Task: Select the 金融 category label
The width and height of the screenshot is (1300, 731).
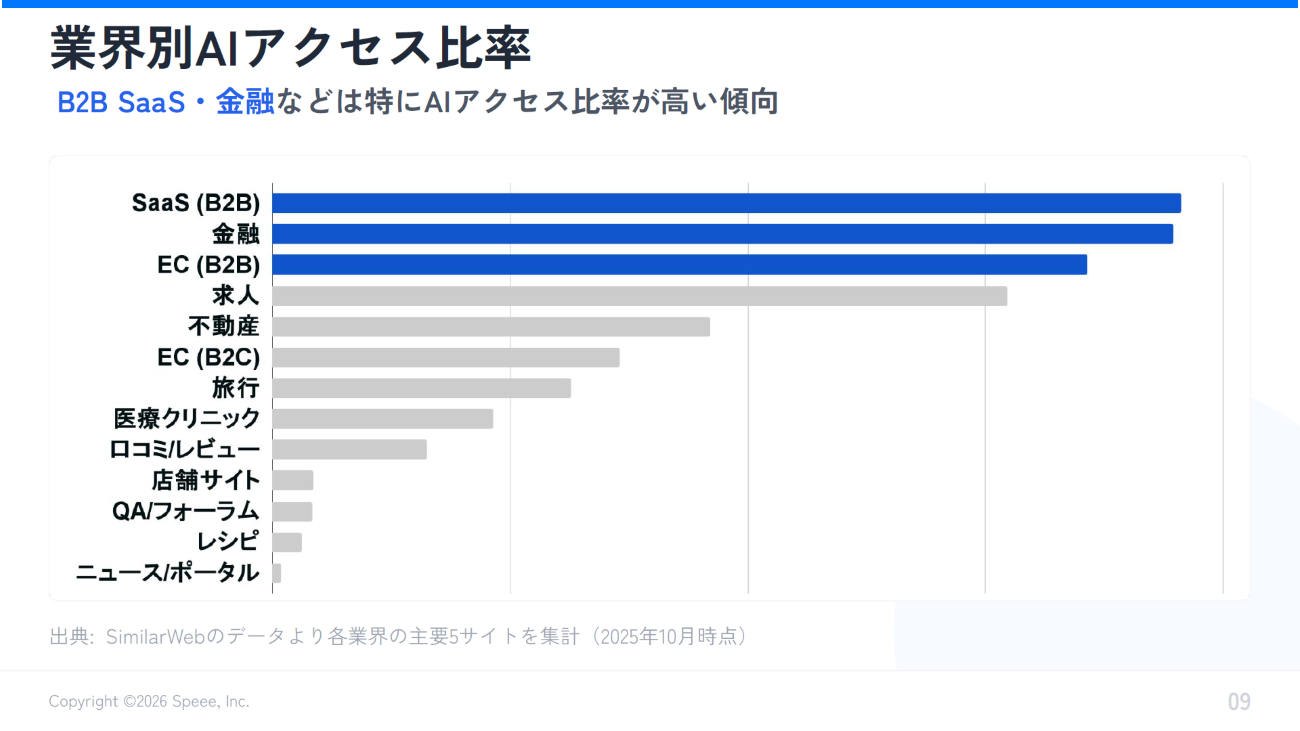Action: click(x=236, y=234)
